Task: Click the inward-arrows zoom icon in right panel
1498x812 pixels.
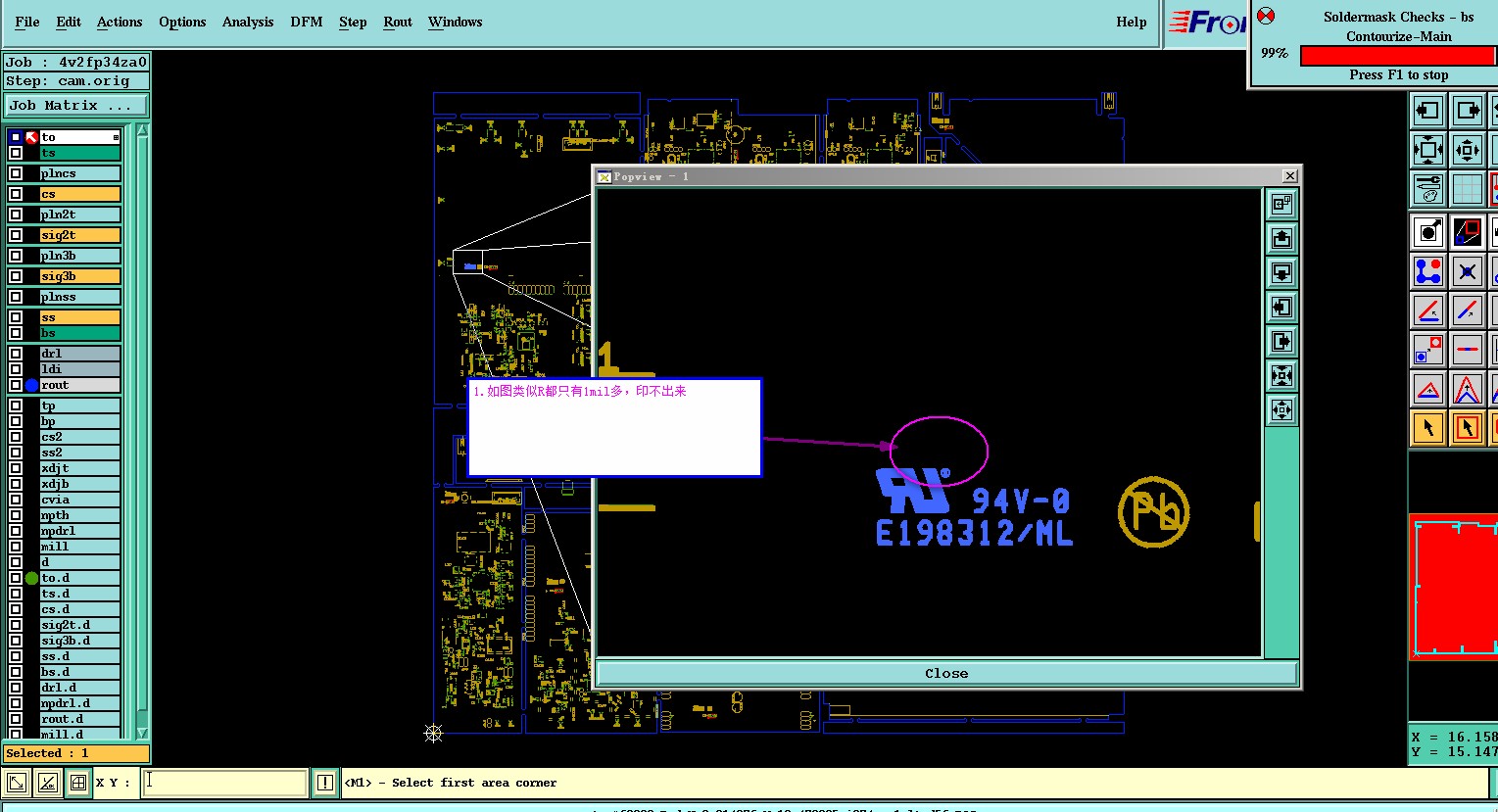Action: pyautogui.click(x=1427, y=150)
